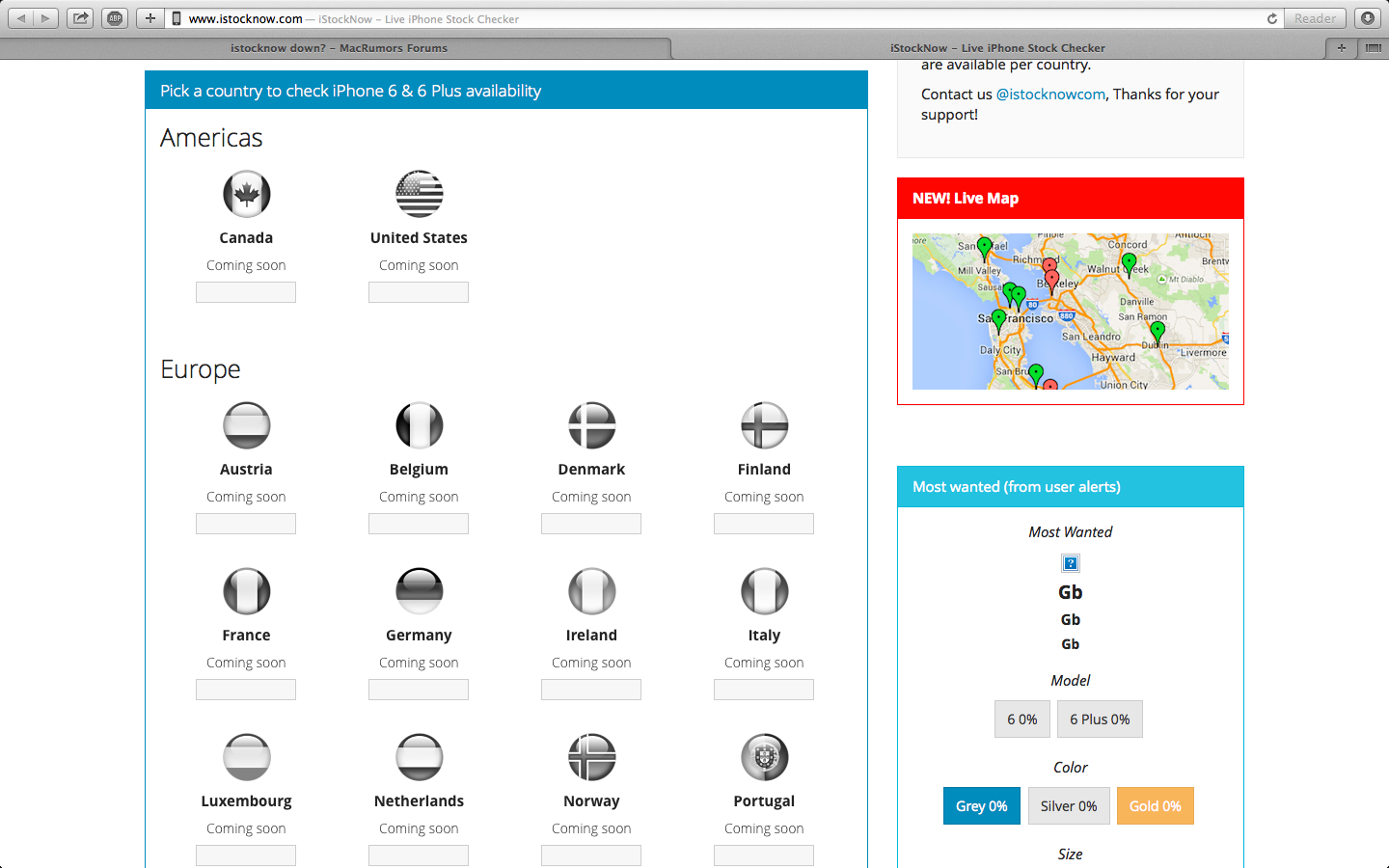Click the 6 Plus 0% model button
Image resolution: width=1389 pixels, height=868 pixels.
pos(1100,719)
